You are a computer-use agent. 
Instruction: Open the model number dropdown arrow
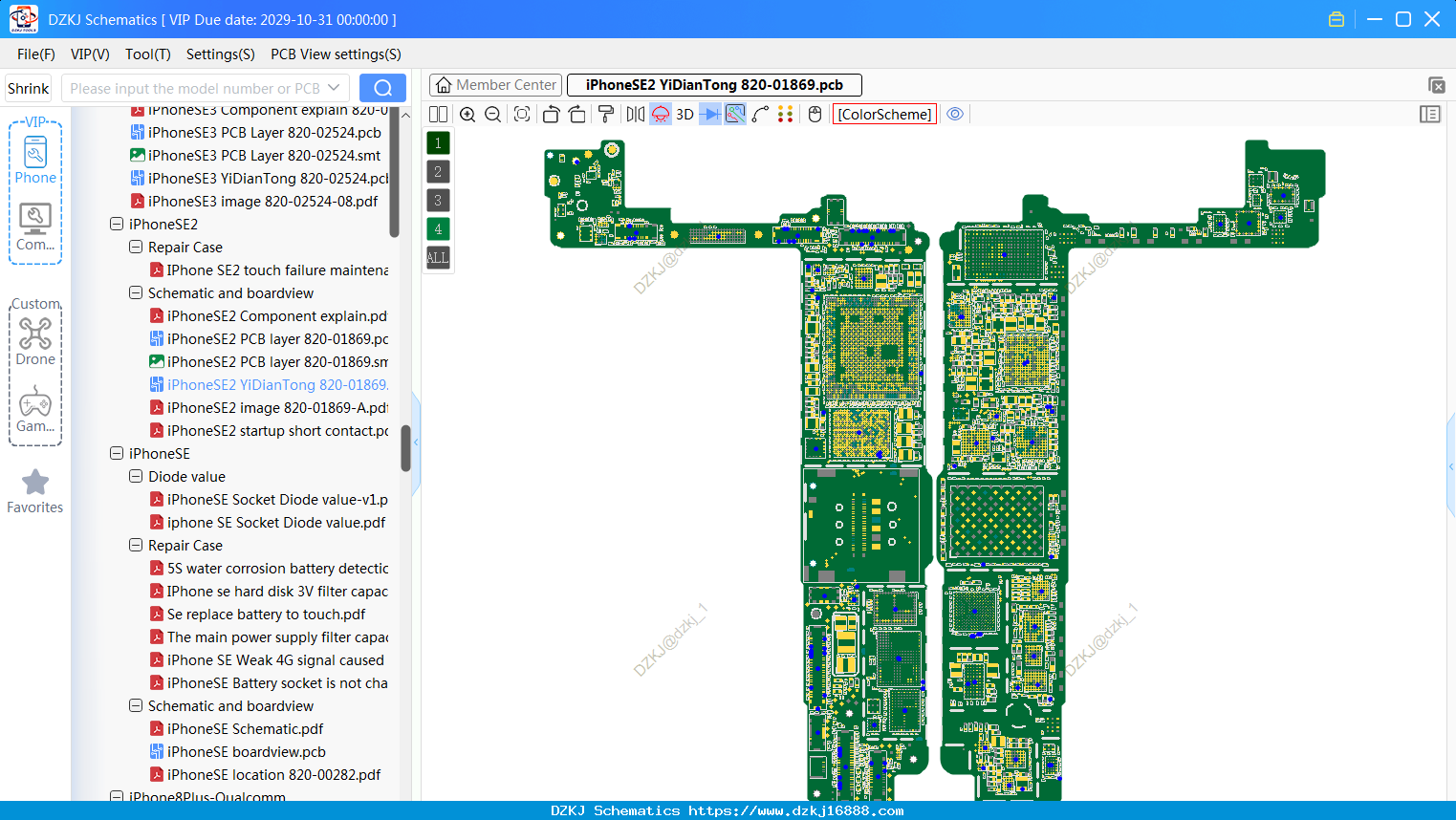click(334, 88)
